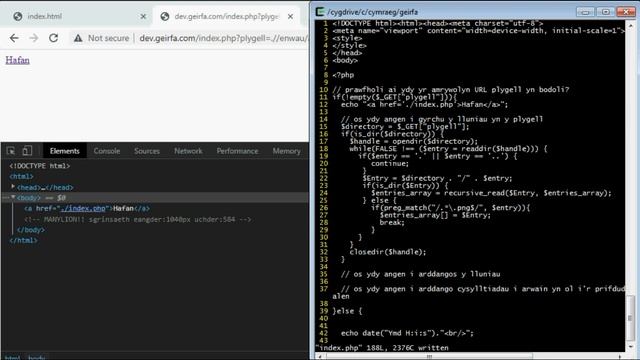Click the ./index.php href link in DevTools
Screen dimensions: 640x360
point(83,209)
